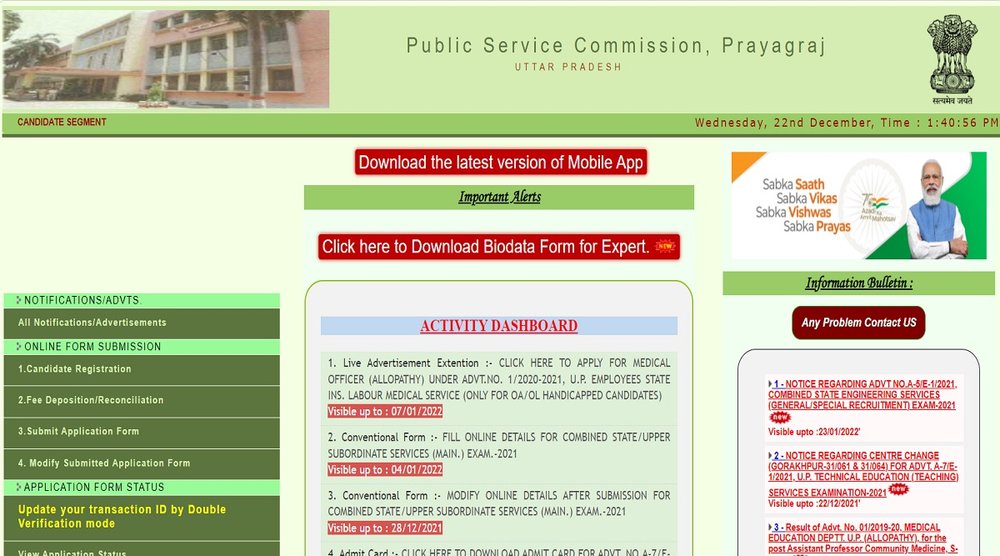Click the 'new' badge in bulletin notice 2
Screen dimensions: 1000x556
point(899,490)
